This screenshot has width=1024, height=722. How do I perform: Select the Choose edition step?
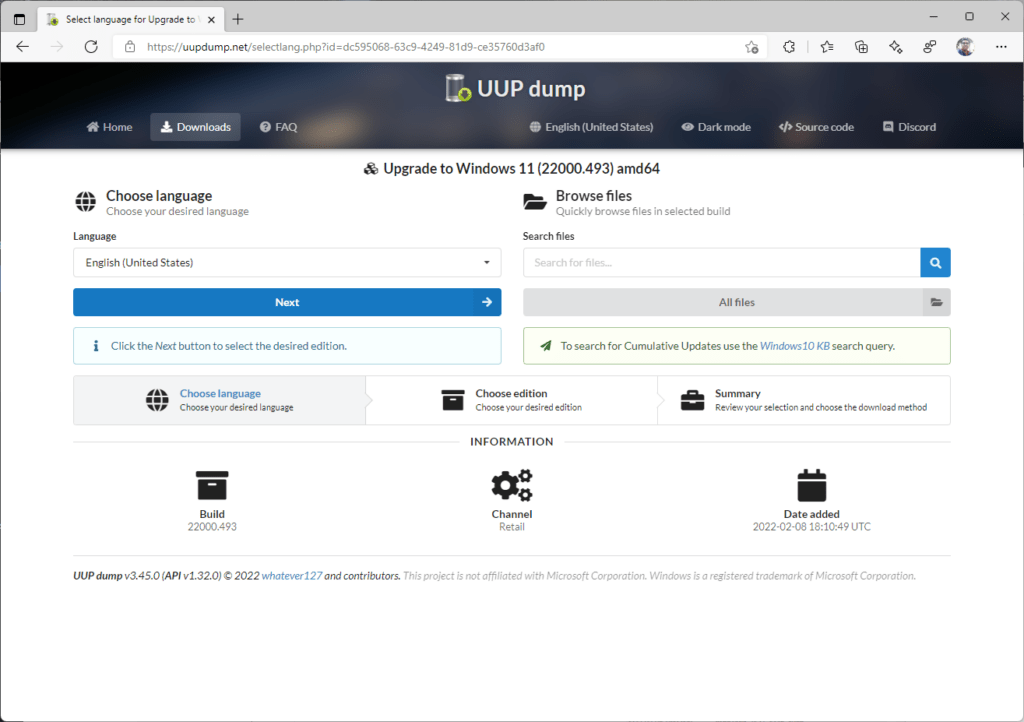click(x=511, y=400)
